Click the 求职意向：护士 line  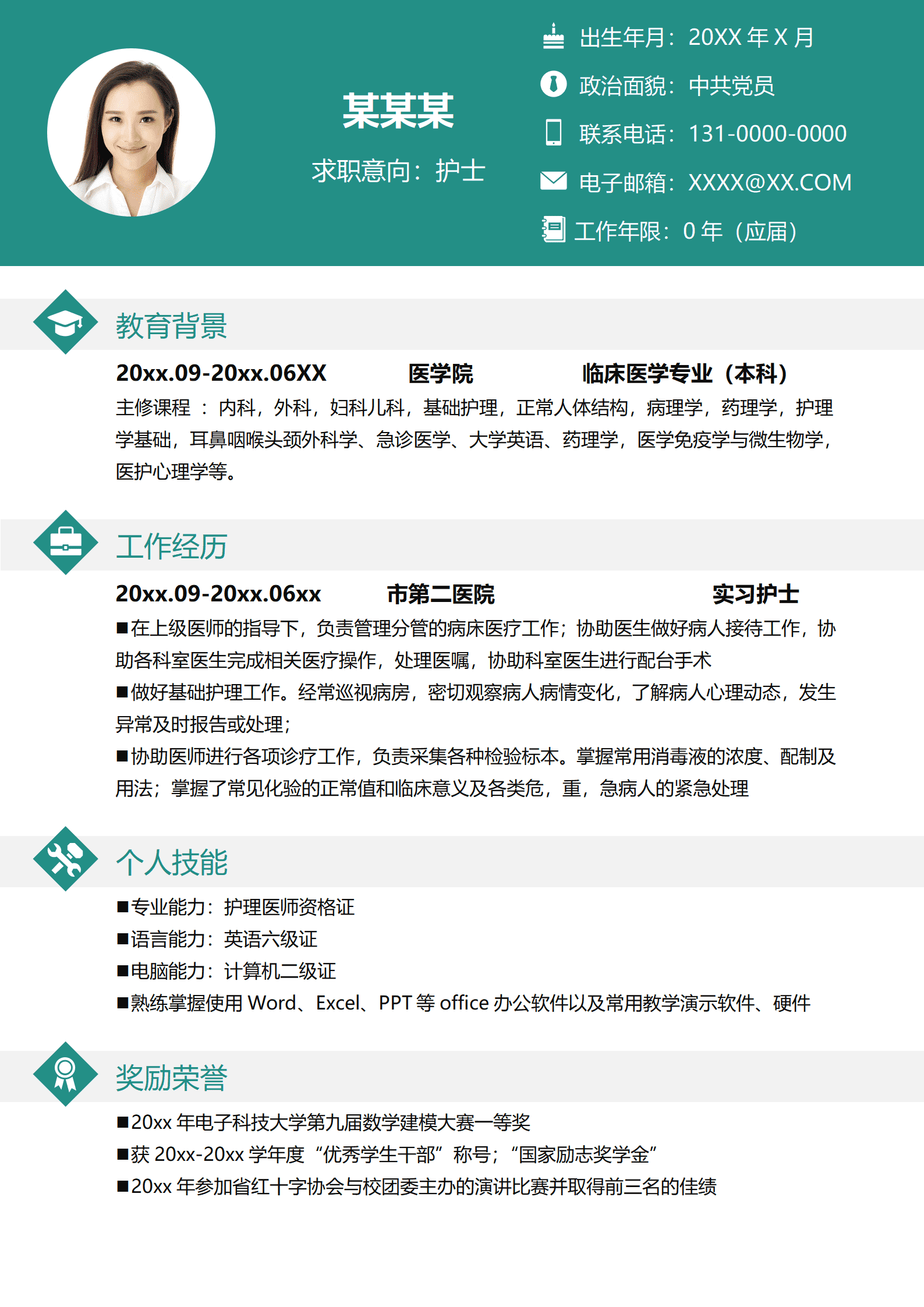[398, 171]
